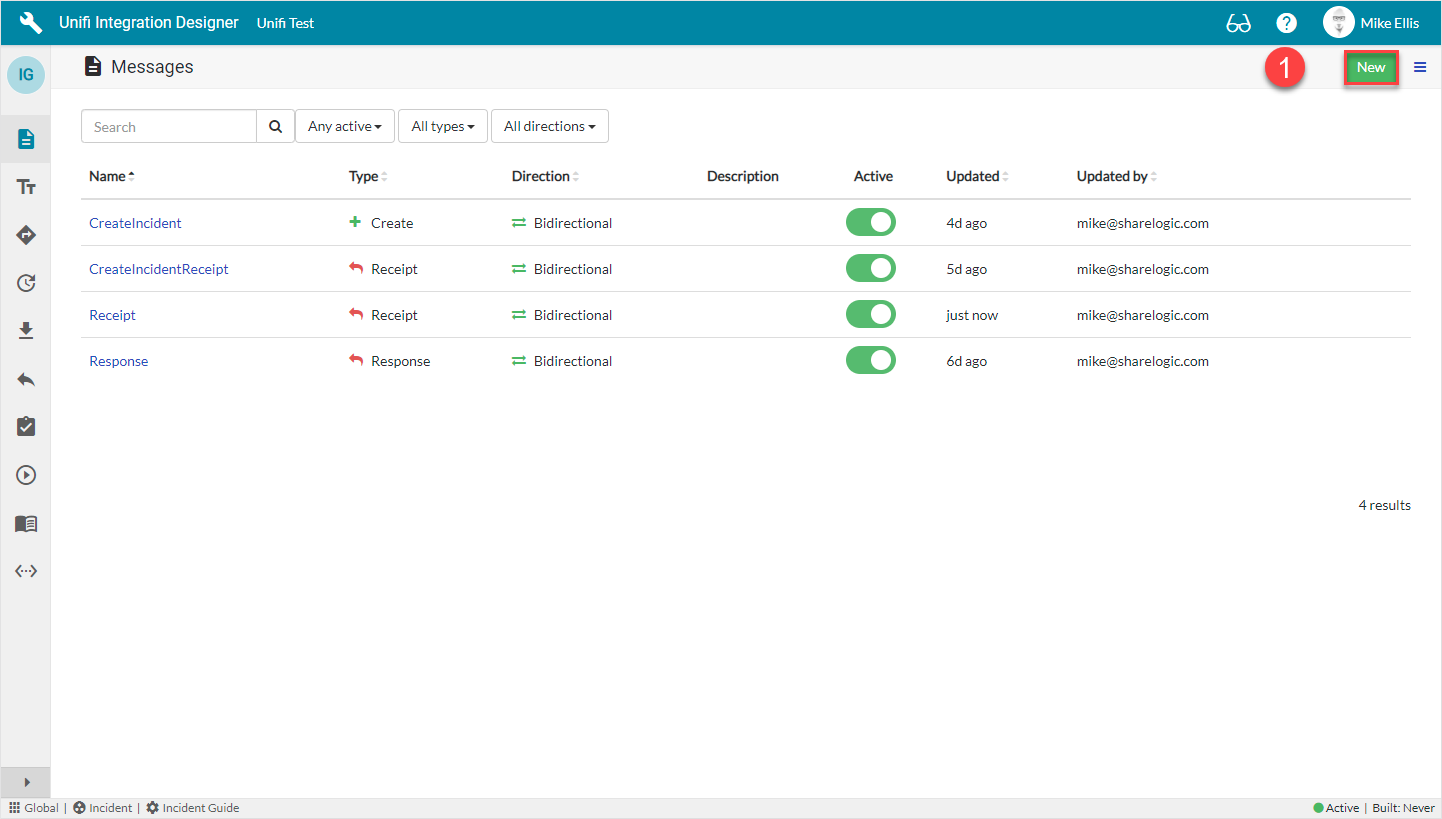This screenshot has width=1442, height=819.
Task: Open the clipboard check icon in sidebar
Action: point(26,427)
